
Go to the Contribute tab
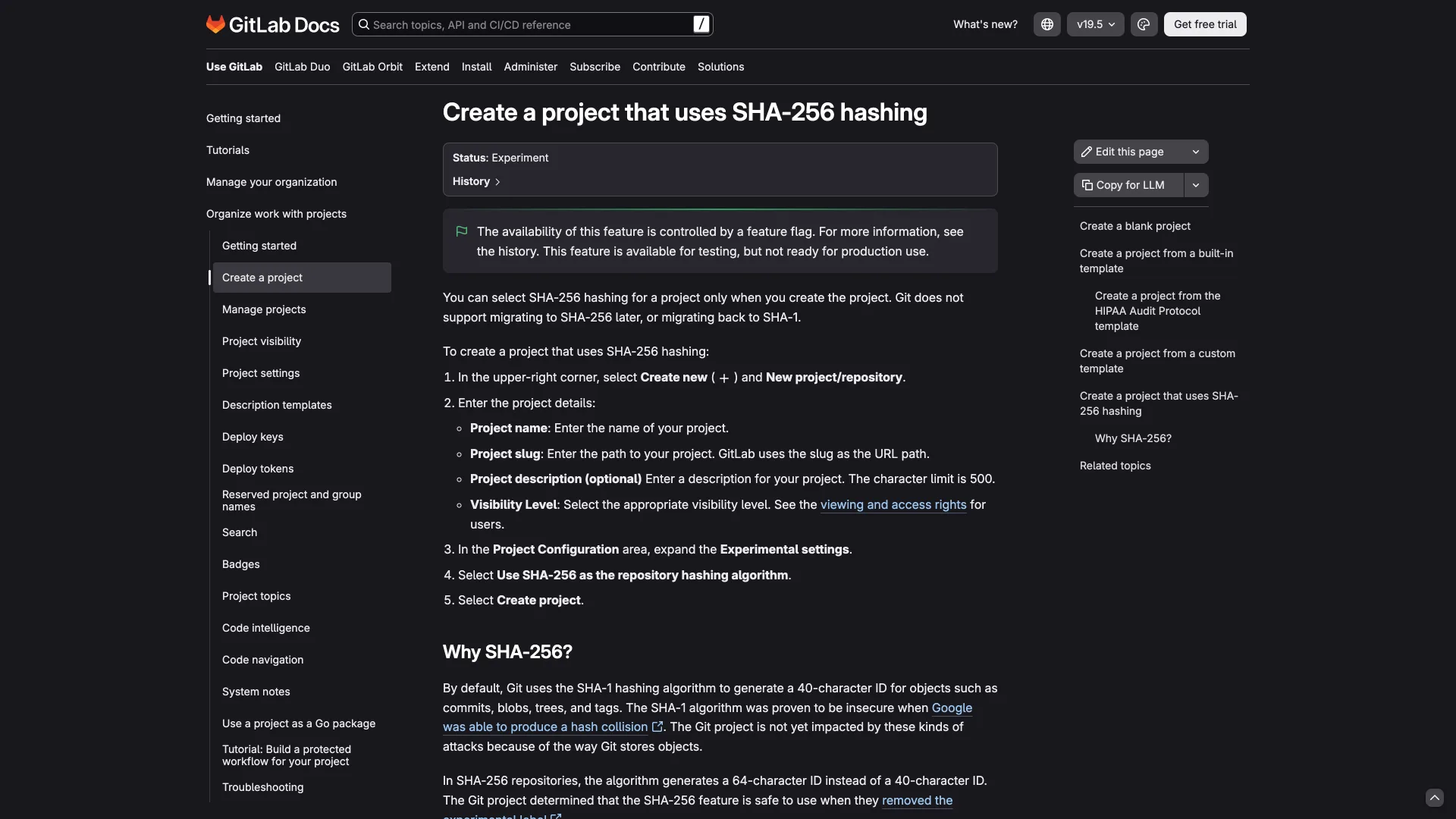tap(659, 67)
